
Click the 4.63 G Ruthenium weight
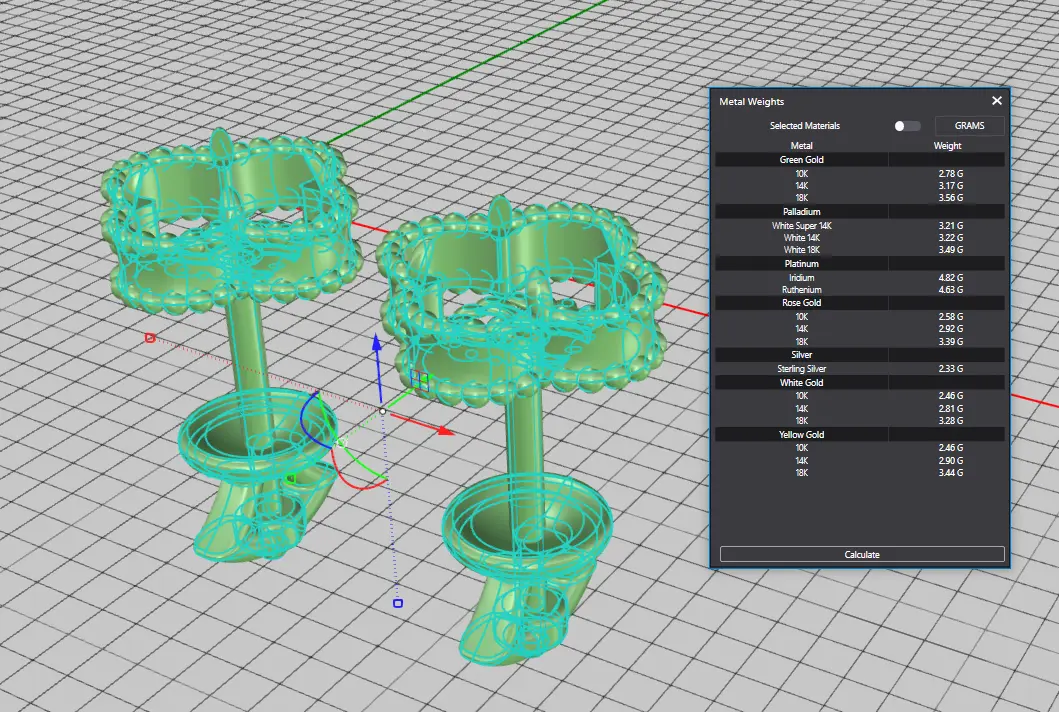click(950, 290)
